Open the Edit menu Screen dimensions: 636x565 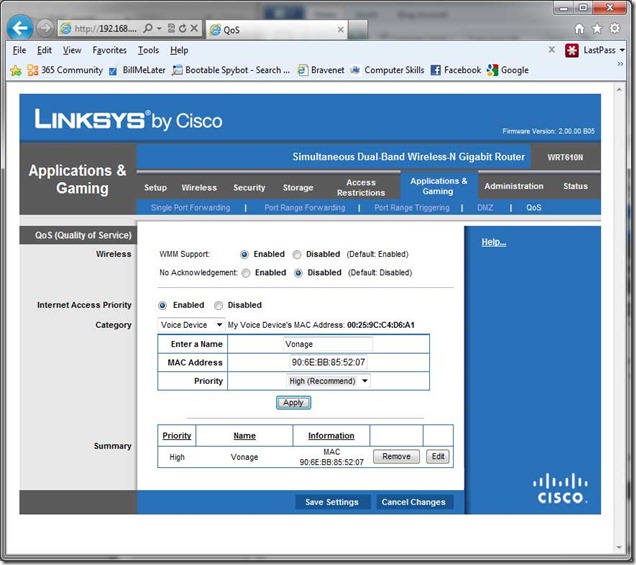tap(44, 50)
